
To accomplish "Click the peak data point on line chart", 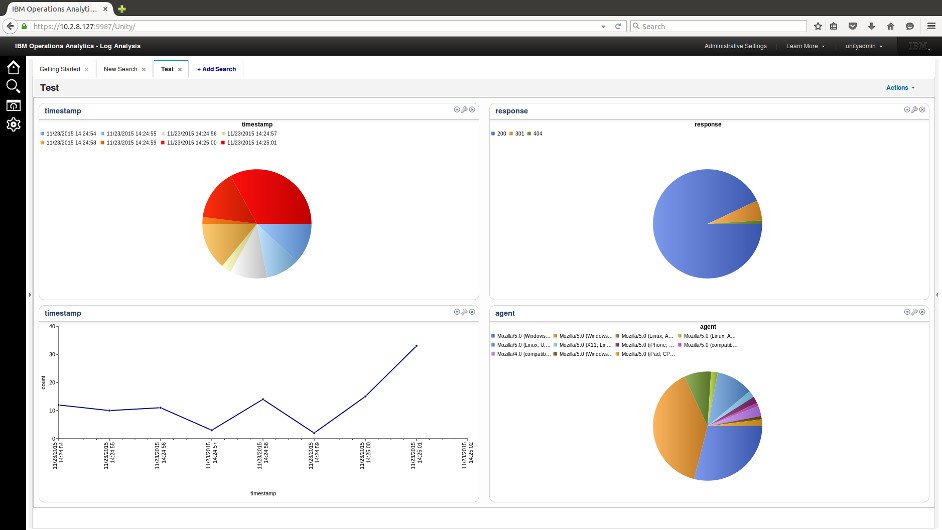I will tap(416, 346).
